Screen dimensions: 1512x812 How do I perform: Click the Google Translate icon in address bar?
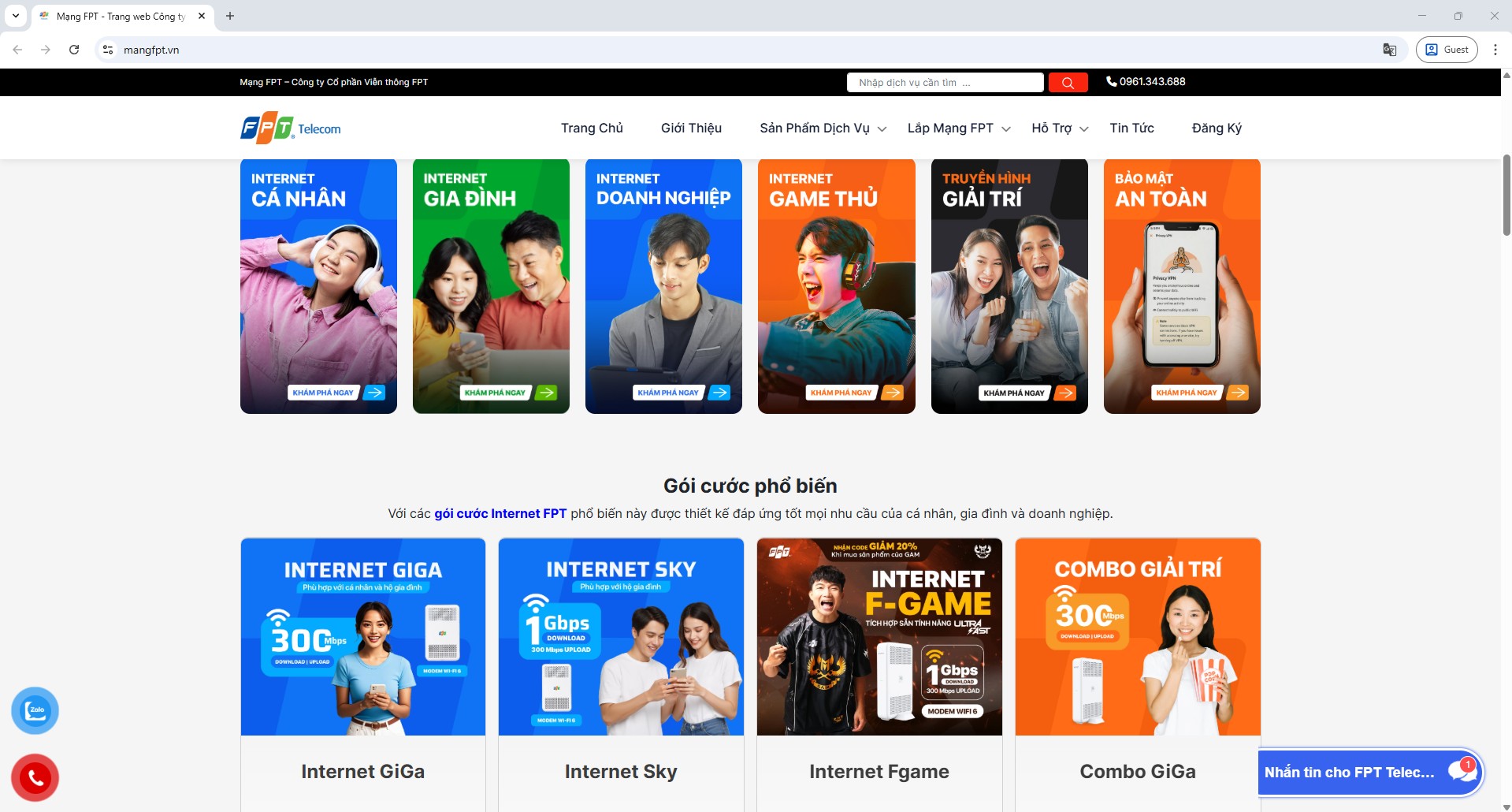(x=1390, y=50)
